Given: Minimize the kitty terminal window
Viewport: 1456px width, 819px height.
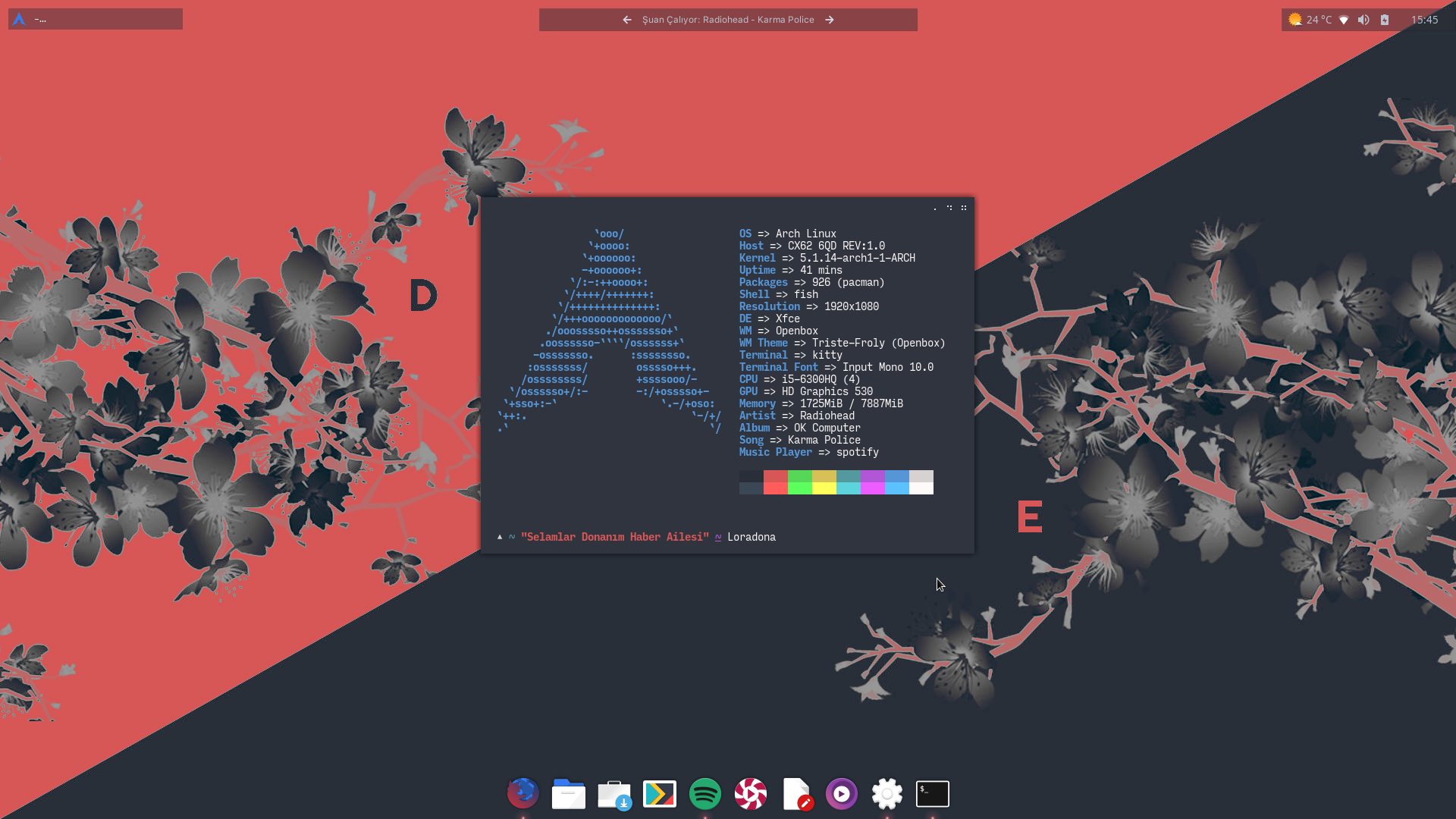Looking at the screenshot, I should 935,208.
